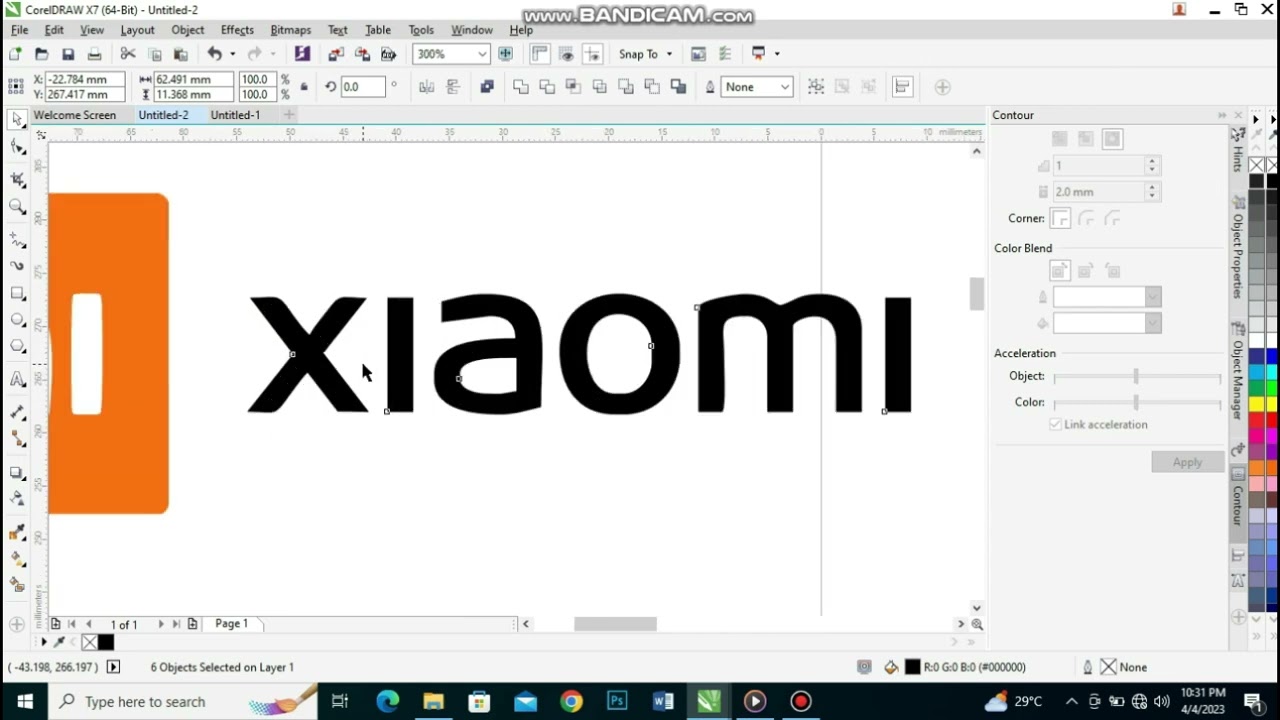Image resolution: width=1280 pixels, height=720 pixels.
Task: Select the Zoom magnifier tool in toolbox
Action: (x=17, y=207)
